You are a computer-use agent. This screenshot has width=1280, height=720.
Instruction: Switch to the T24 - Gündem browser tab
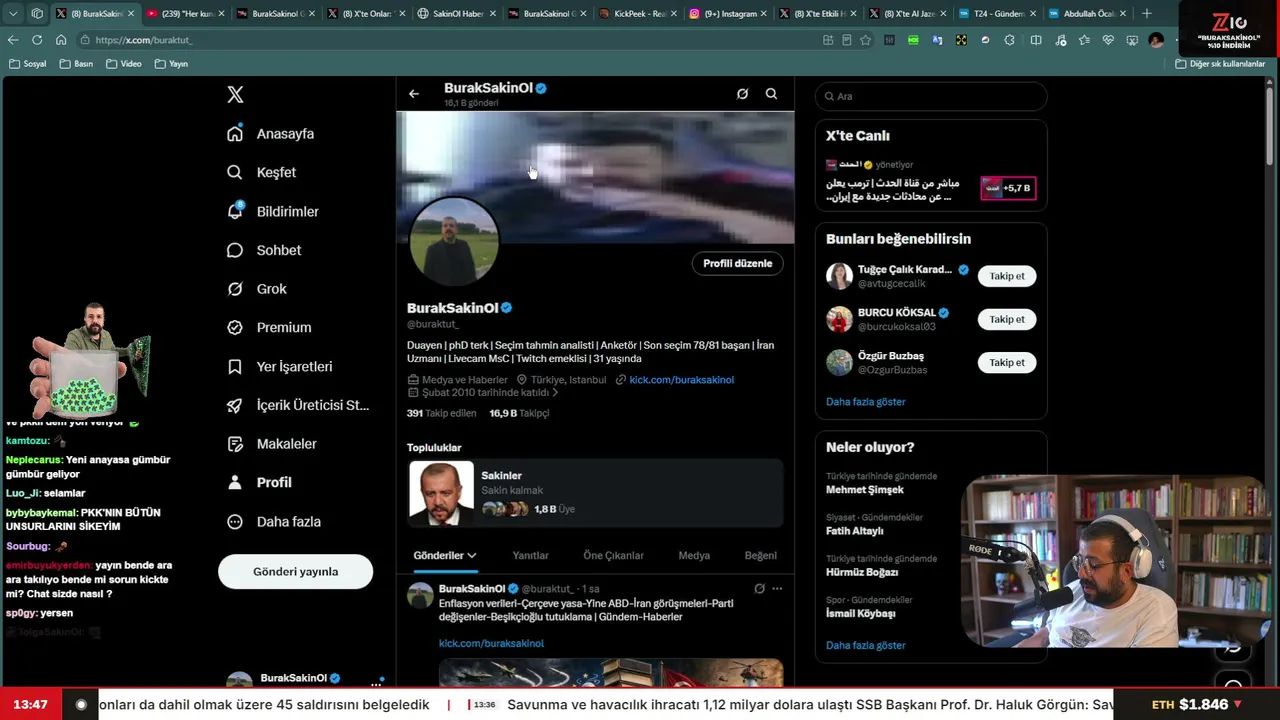click(x=997, y=14)
